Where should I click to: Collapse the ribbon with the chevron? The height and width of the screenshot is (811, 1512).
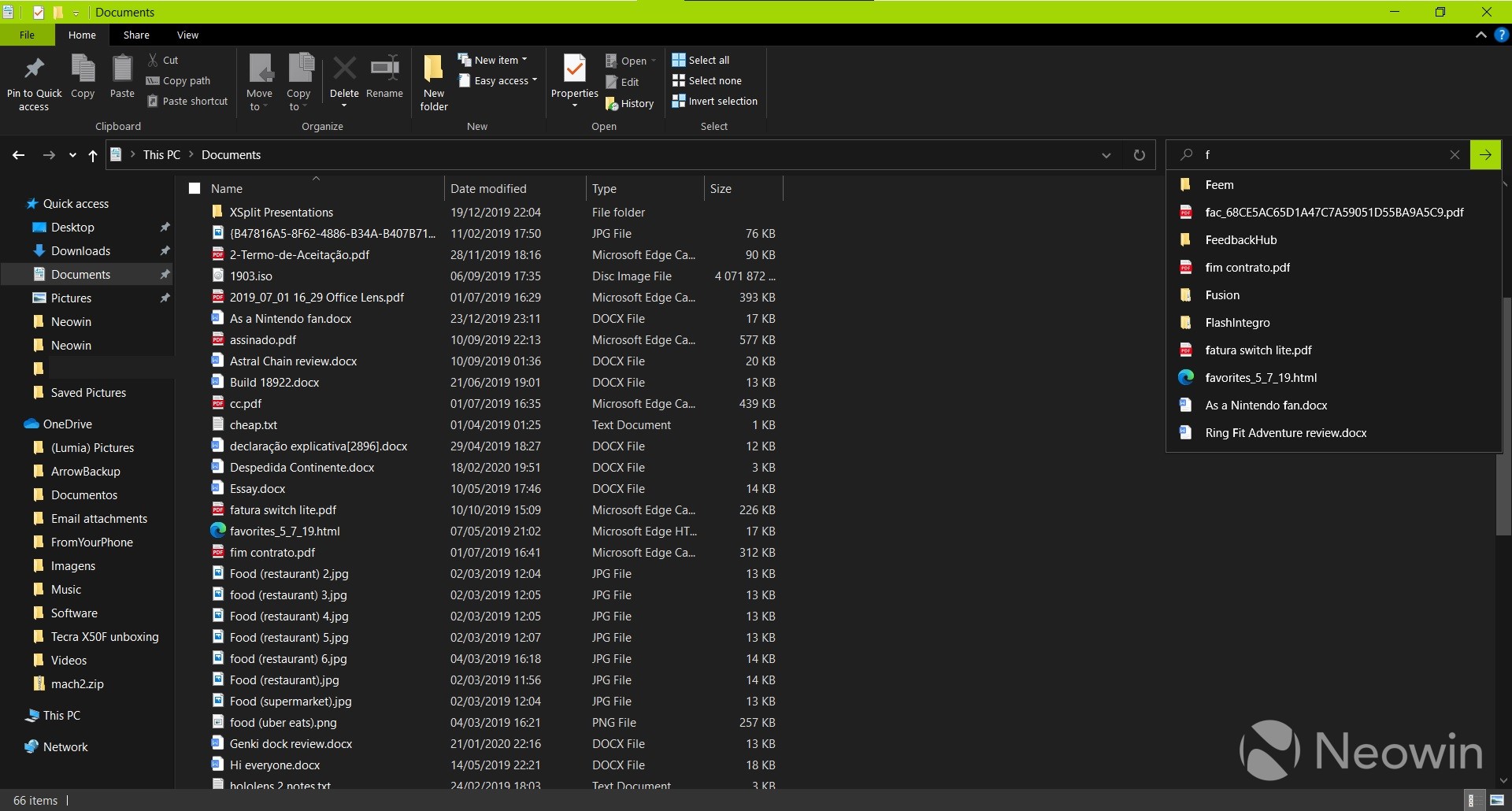point(1480,35)
